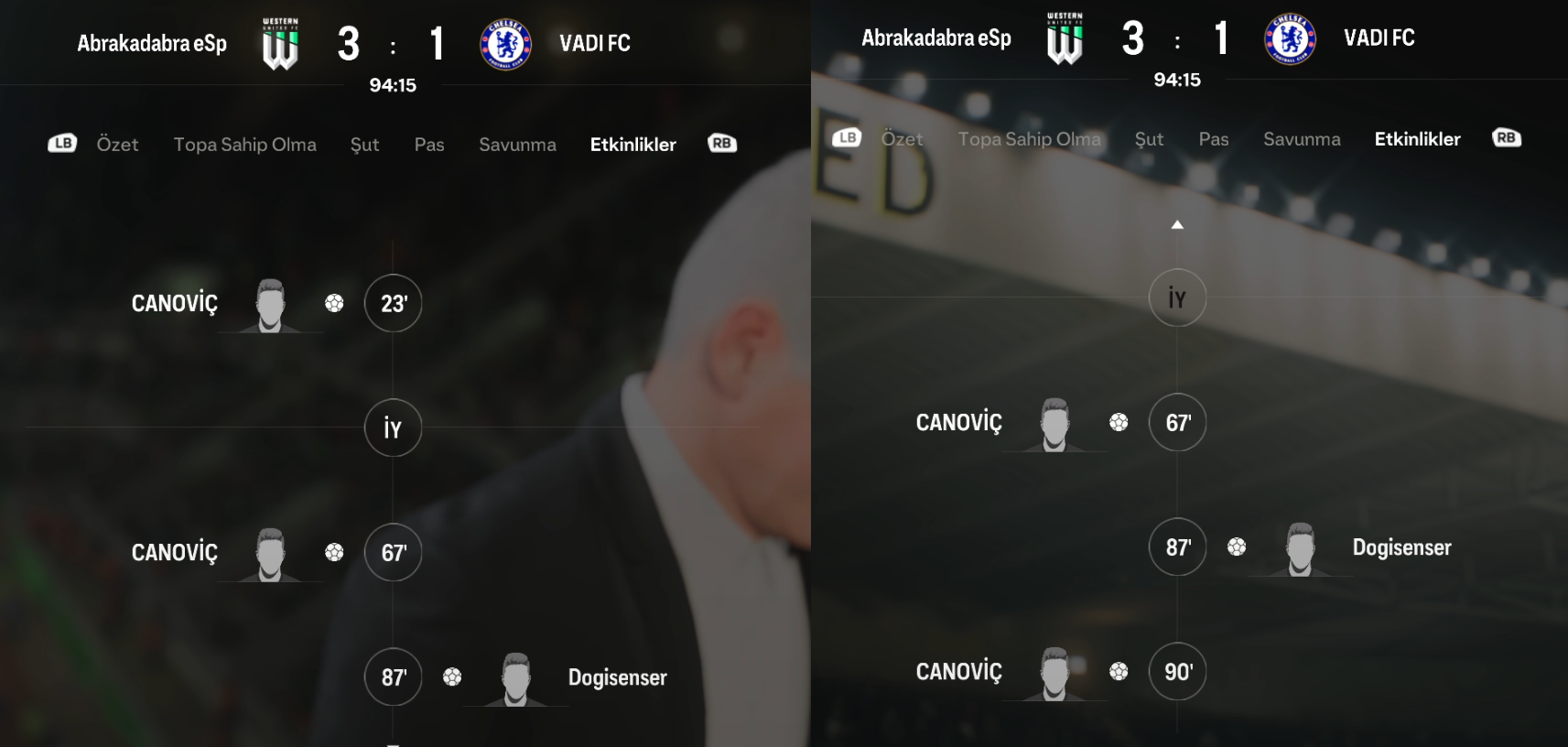Expand upward with the white arrow above İY
The image size is (1568, 747).
1177,224
